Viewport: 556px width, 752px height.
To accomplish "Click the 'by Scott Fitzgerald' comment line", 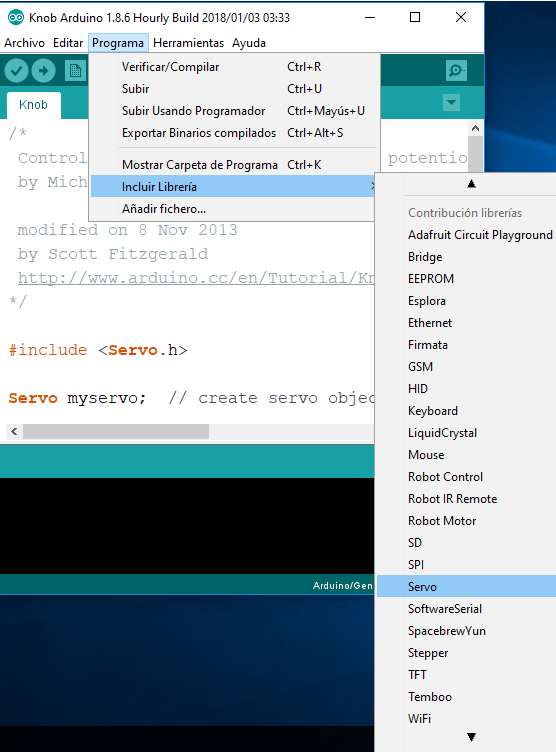I will coord(113,254).
